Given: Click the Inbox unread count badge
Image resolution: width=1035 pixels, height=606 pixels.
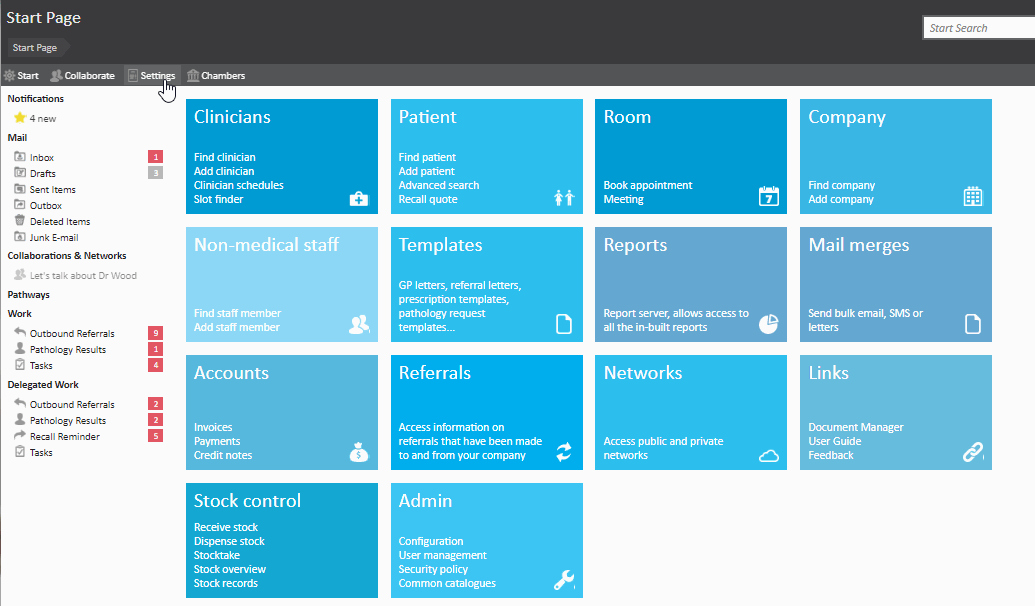Looking at the screenshot, I should (155, 156).
